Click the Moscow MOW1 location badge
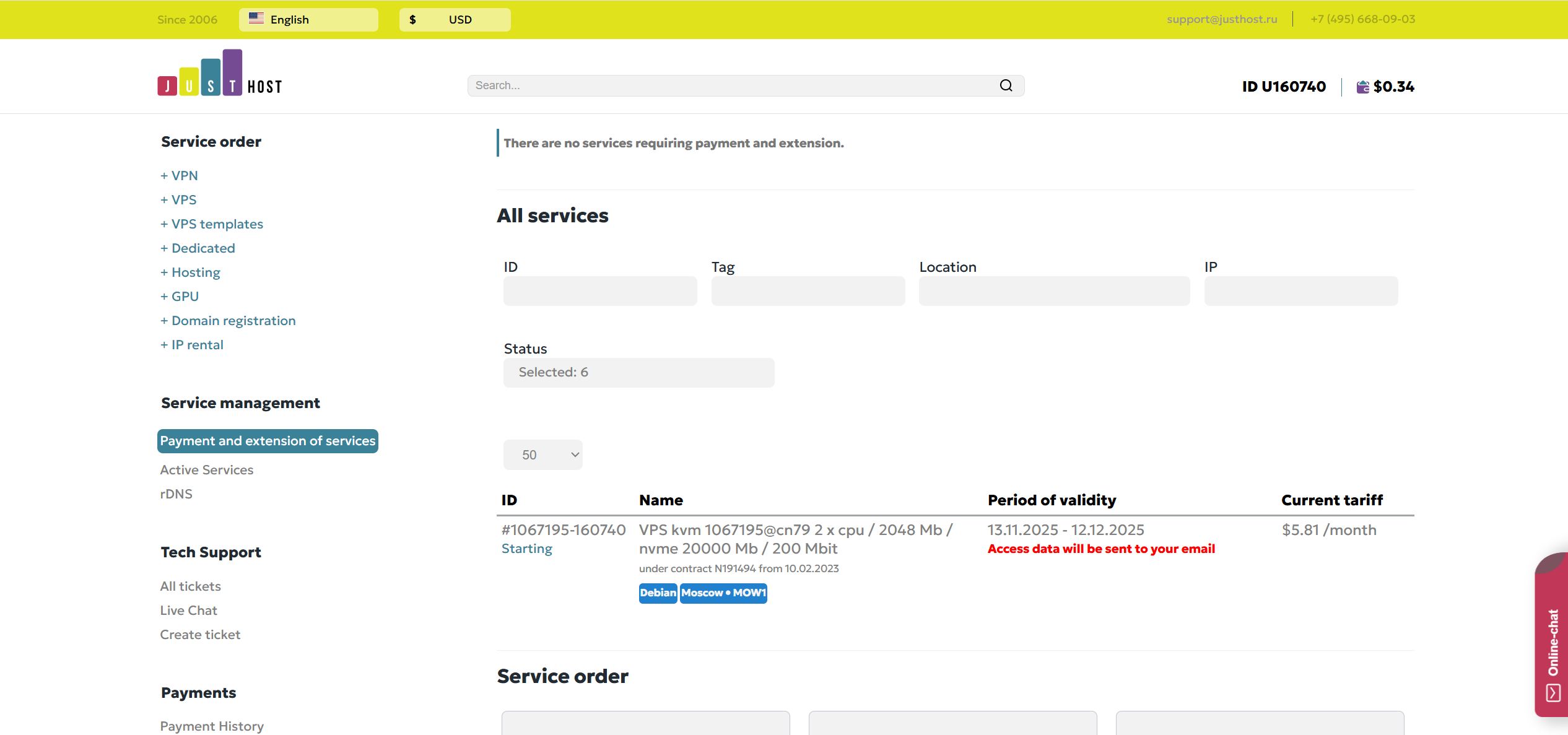This screenshot has height=735, width=1568. [x=723, y=593]
